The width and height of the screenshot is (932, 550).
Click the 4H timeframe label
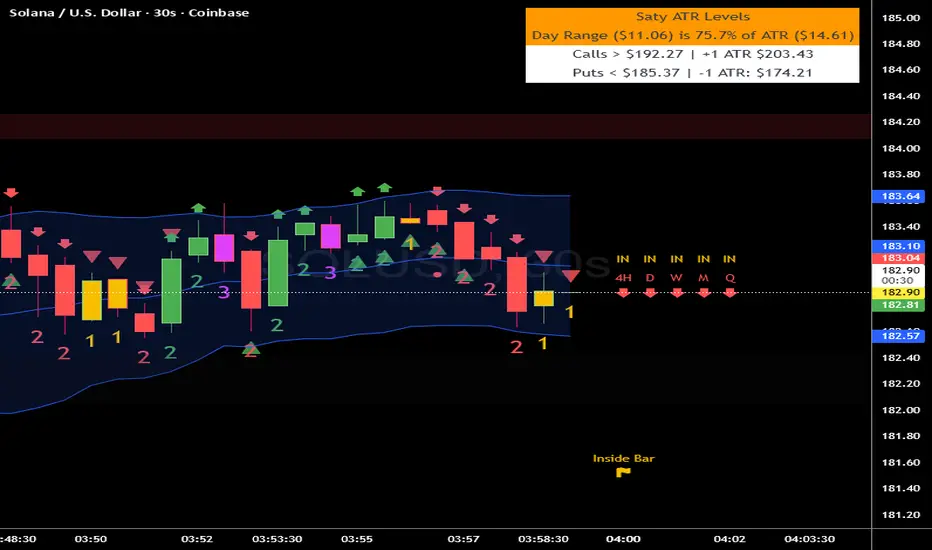pos(623,278)
